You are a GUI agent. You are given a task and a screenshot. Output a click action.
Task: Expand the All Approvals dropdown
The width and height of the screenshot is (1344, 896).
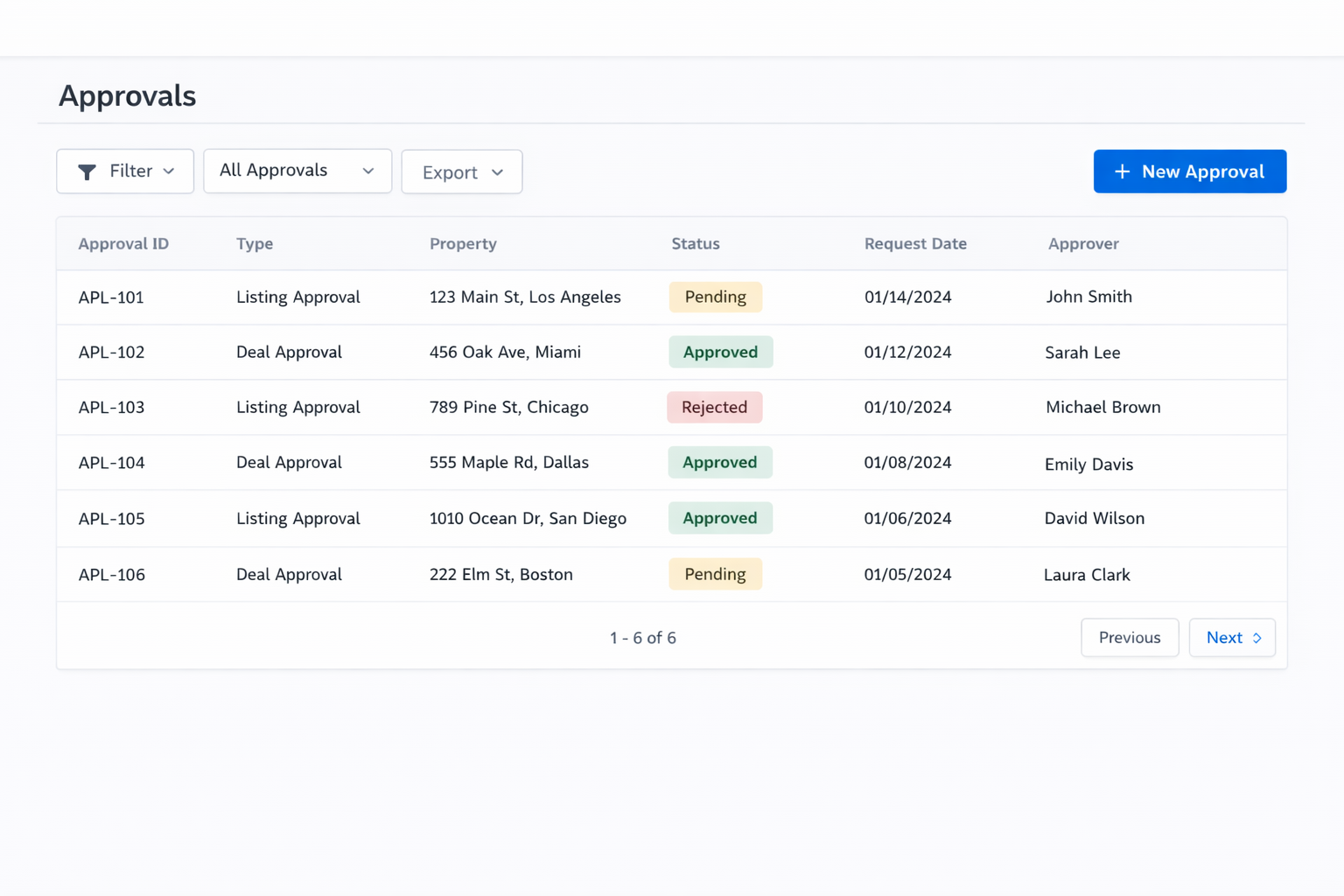[x=297, y=171]
